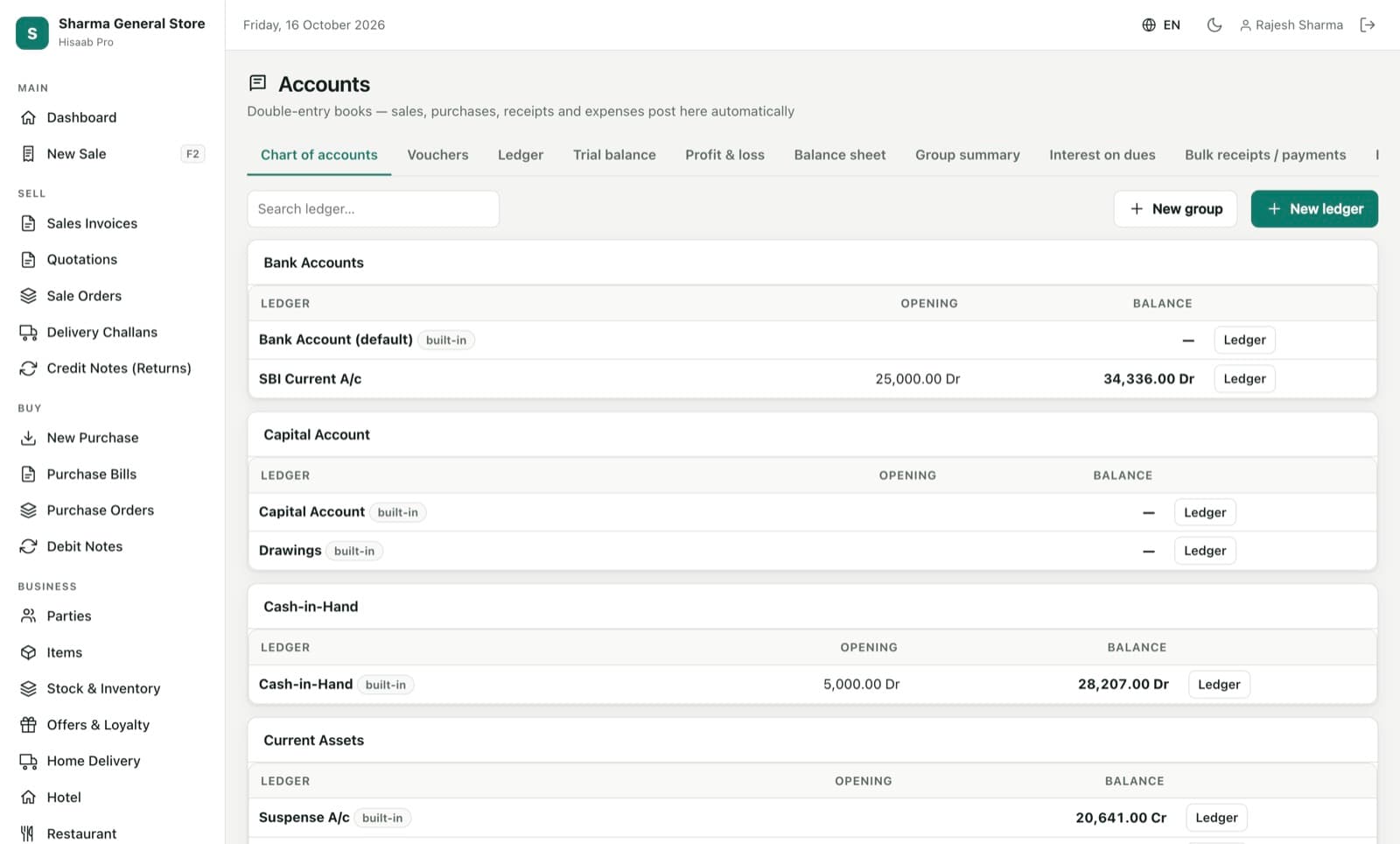This screenshot has width=1400, height=844.
Task: Open Ledger for Cash-in-Hand row
Action: (1219, 685)
